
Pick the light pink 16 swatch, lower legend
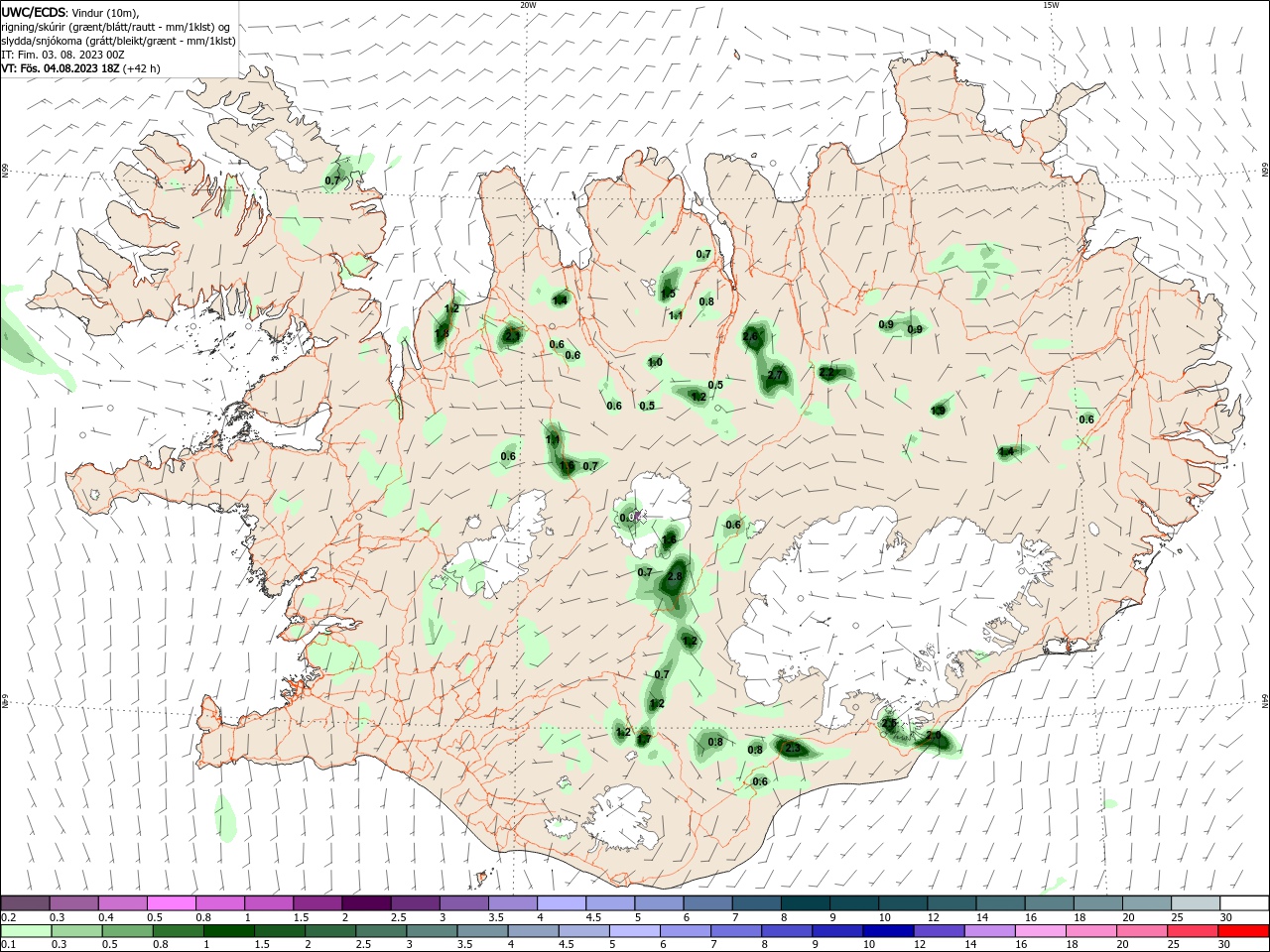click(1039, 931)
